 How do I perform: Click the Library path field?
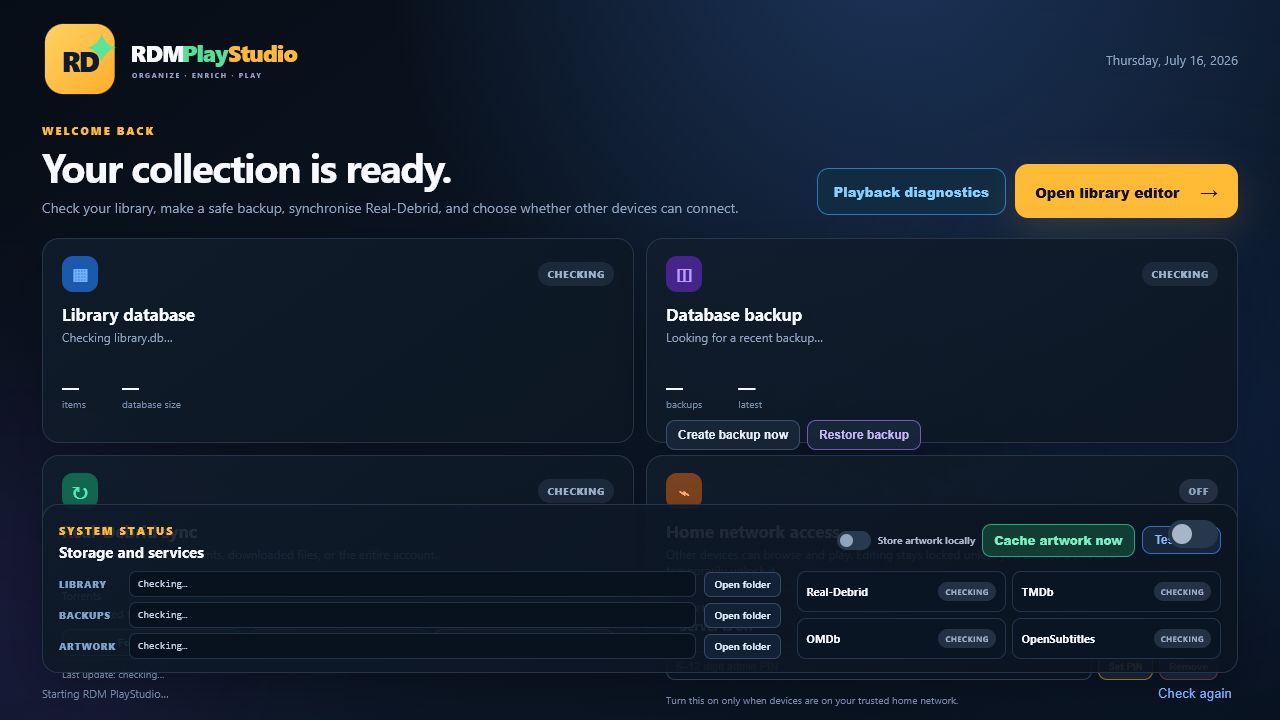click(x=412, y=584)
